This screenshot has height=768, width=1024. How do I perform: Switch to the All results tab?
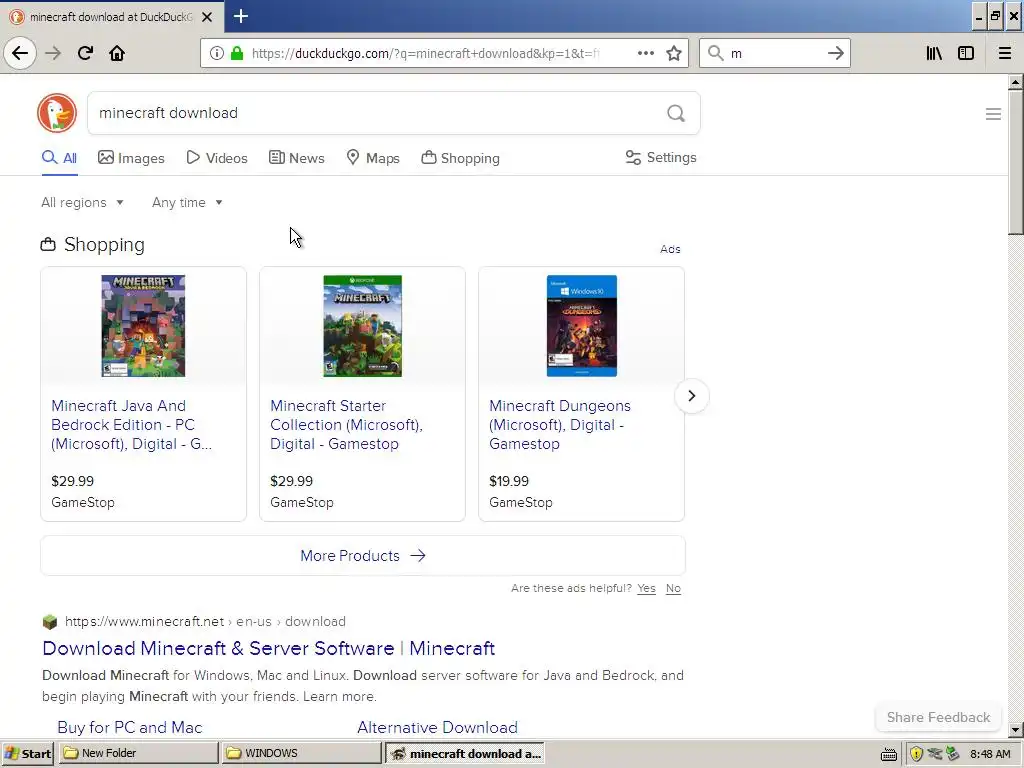click(59, 158)
